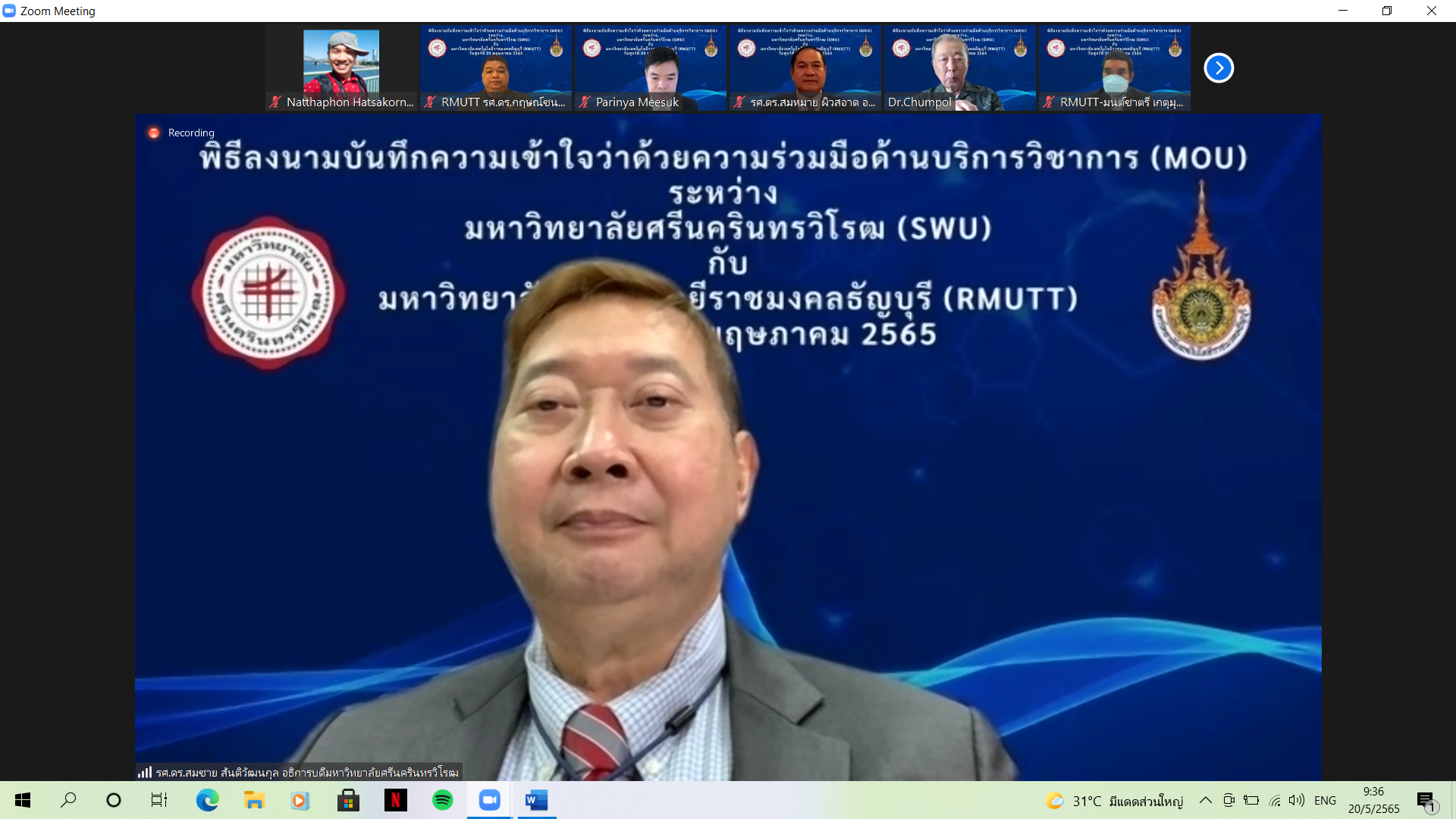The height and width of the screenshot is (819, 1456).
Task: Click the muted mic icon on RMUTT-มนต์ชาตรี
Action: click(x=1049, y=102)
